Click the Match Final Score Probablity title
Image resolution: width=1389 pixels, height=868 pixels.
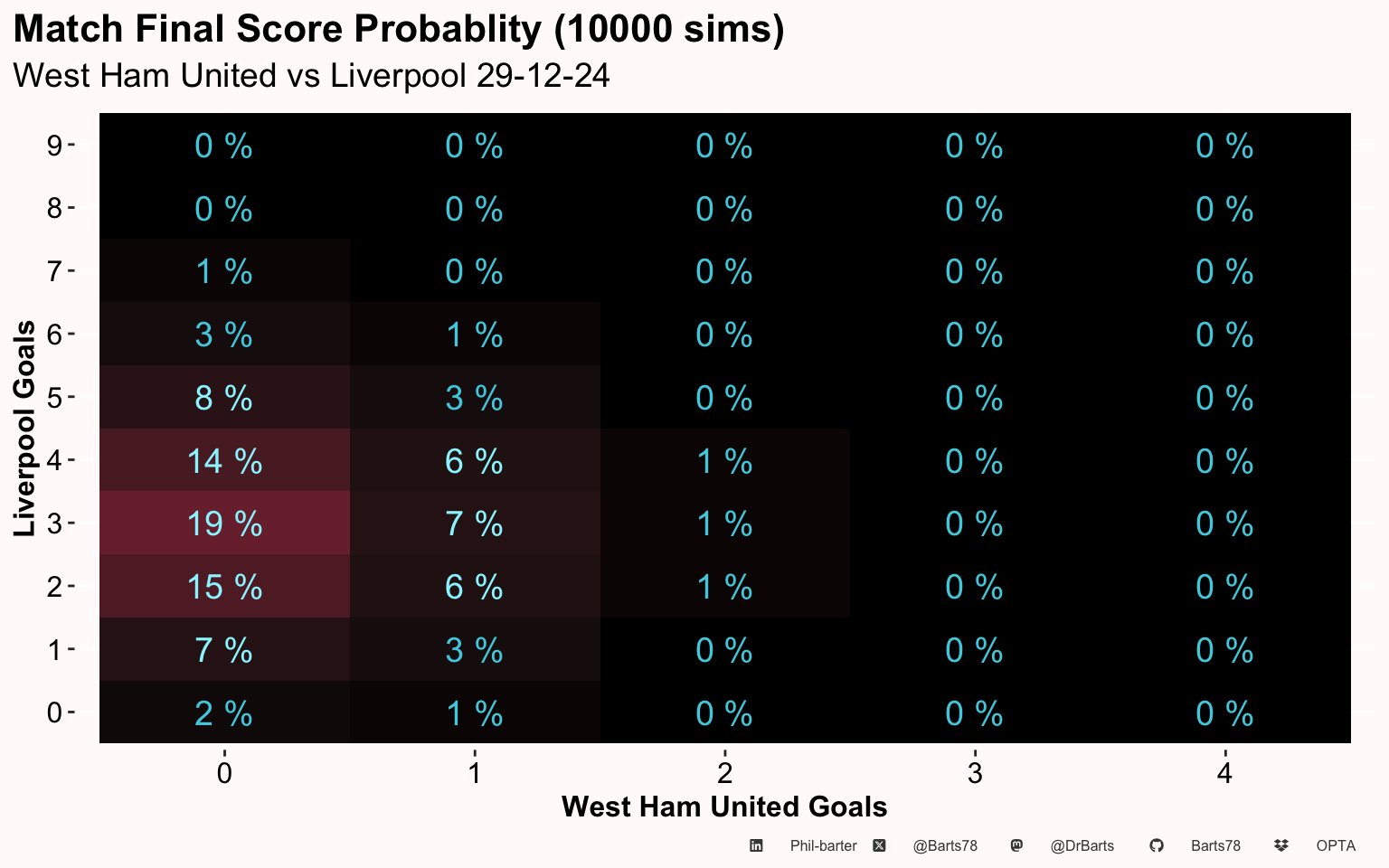click(399, 29)
